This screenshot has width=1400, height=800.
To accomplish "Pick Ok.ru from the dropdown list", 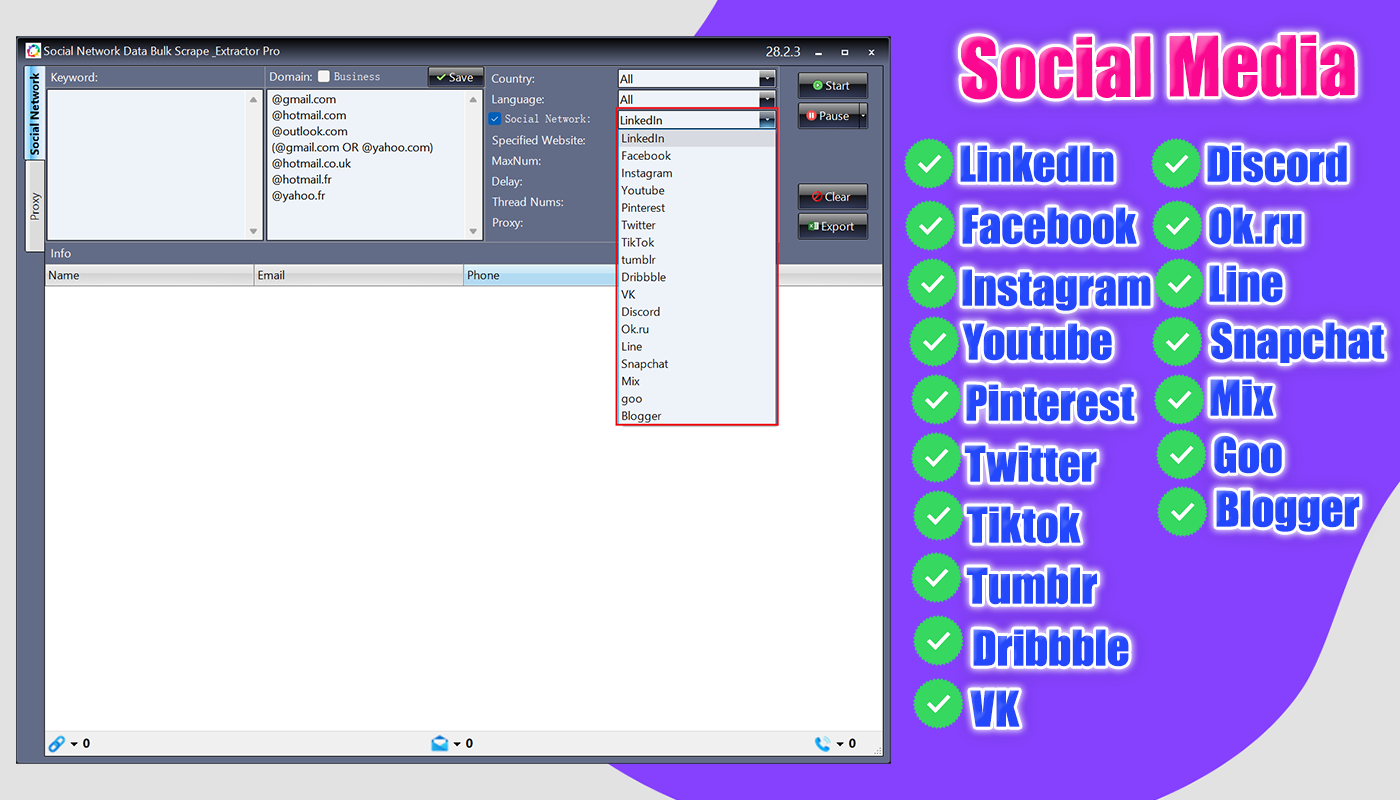I will [696, 329].
